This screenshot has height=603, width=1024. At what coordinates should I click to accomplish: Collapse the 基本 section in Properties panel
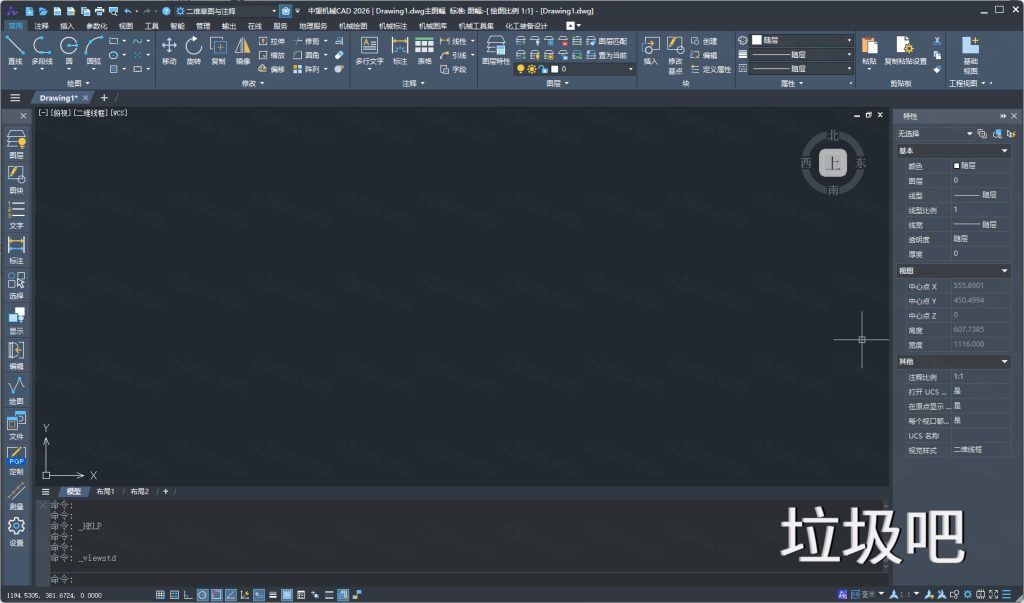1004,151
